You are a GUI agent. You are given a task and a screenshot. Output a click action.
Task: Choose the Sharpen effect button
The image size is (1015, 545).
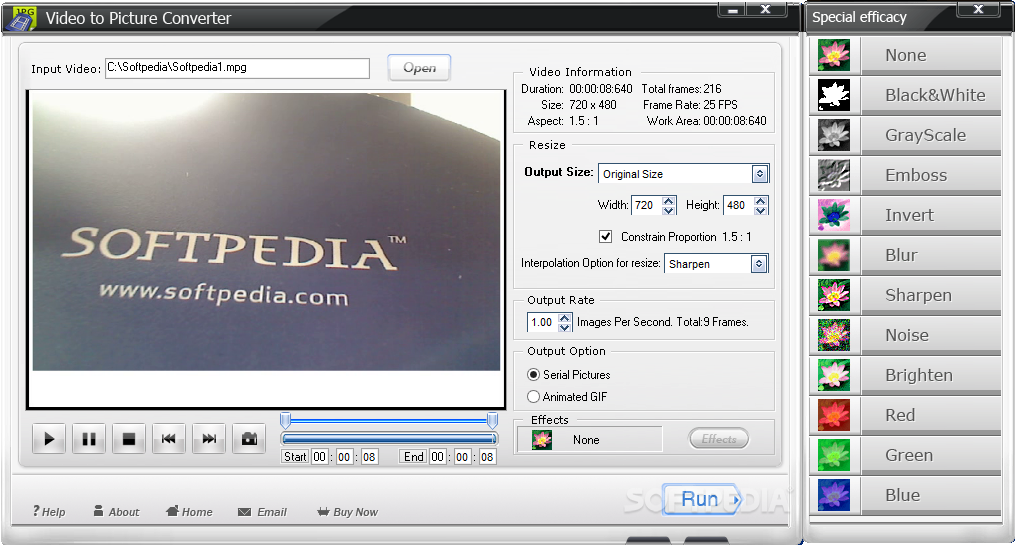coord(931,296)
